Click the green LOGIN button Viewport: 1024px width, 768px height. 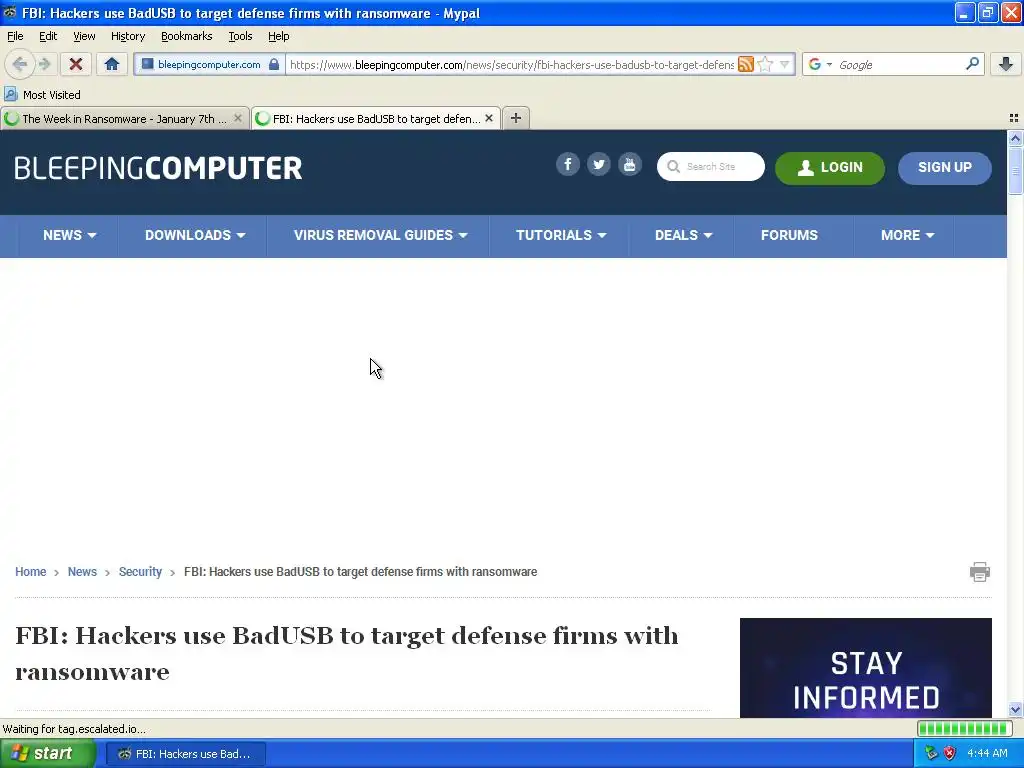pos(829,168)
